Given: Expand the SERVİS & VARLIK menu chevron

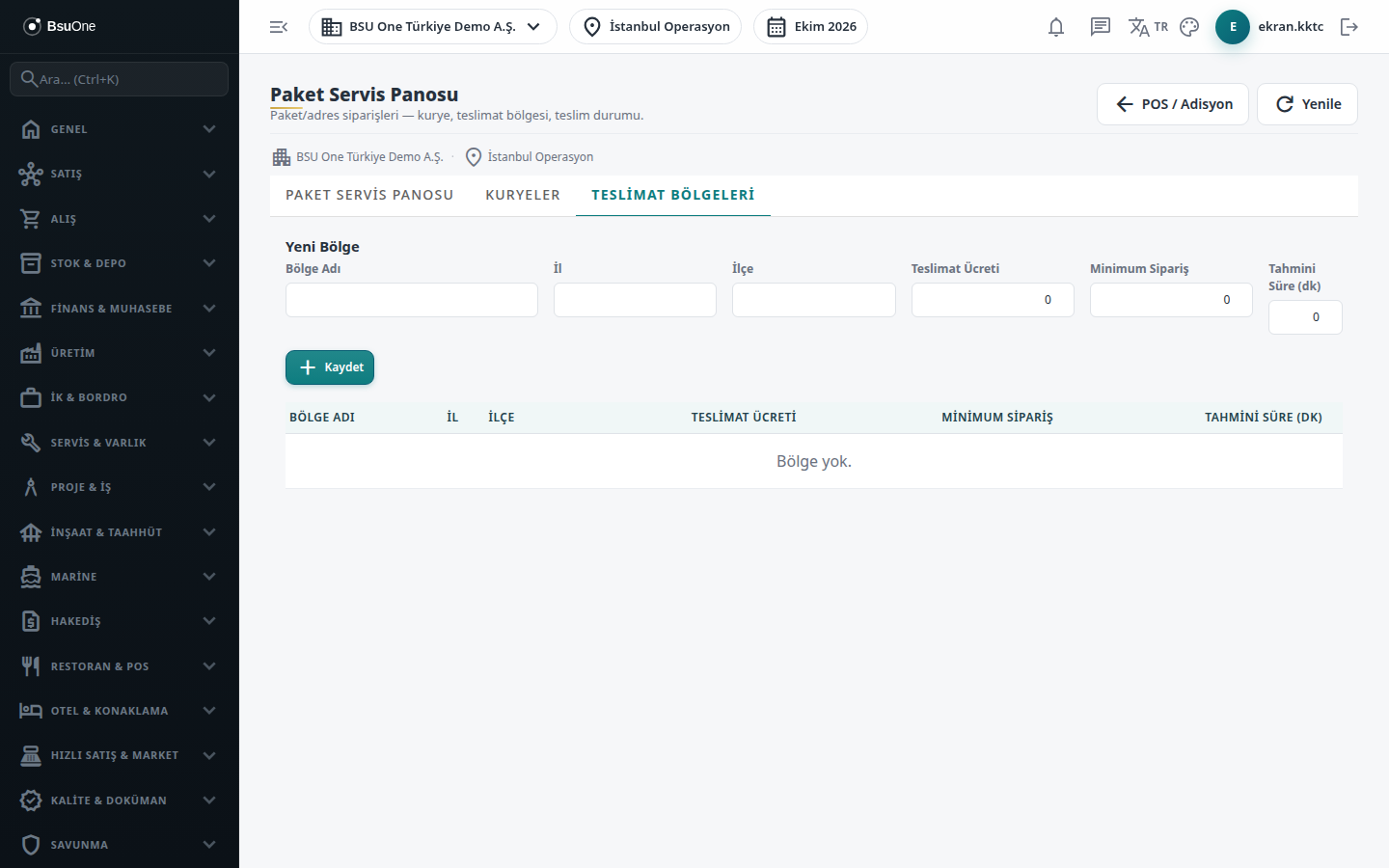Looking at the screenshot, I should click(209, 443).
